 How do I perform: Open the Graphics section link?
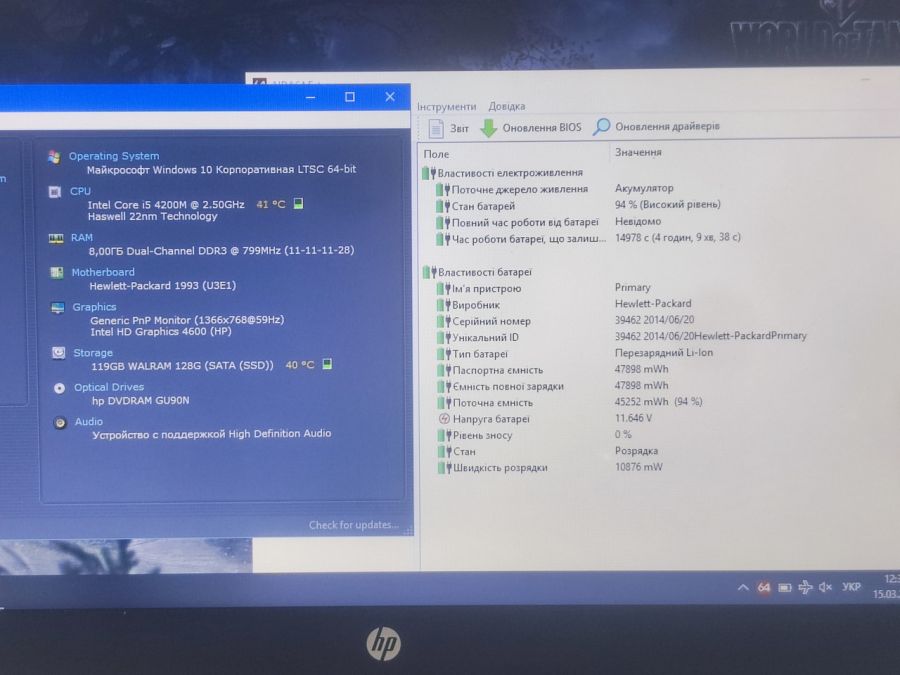point(94,307)
